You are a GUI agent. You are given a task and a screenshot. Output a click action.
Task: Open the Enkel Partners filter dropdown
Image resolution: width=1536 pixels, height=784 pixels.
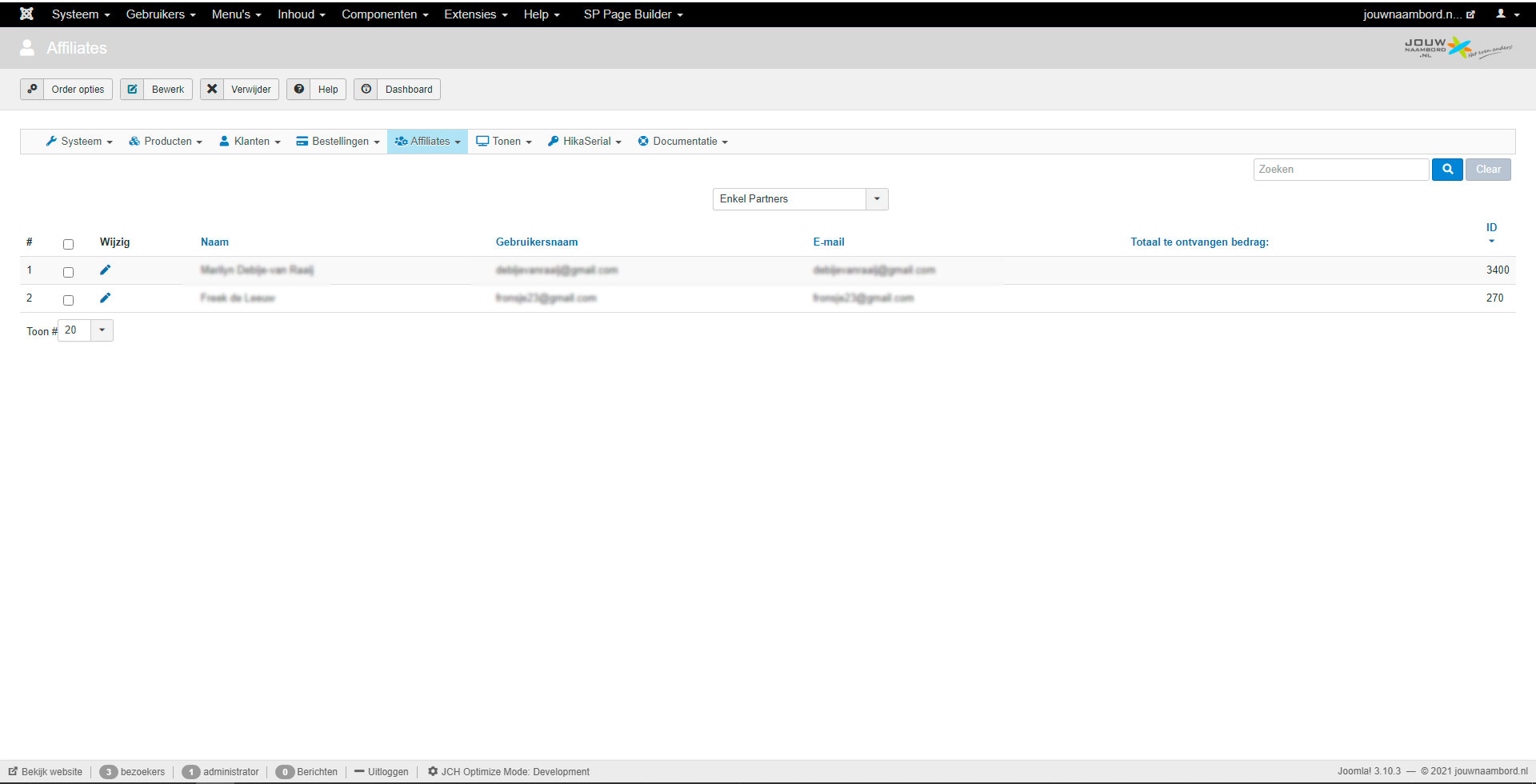pyautogui.click(x=801, y=199)
